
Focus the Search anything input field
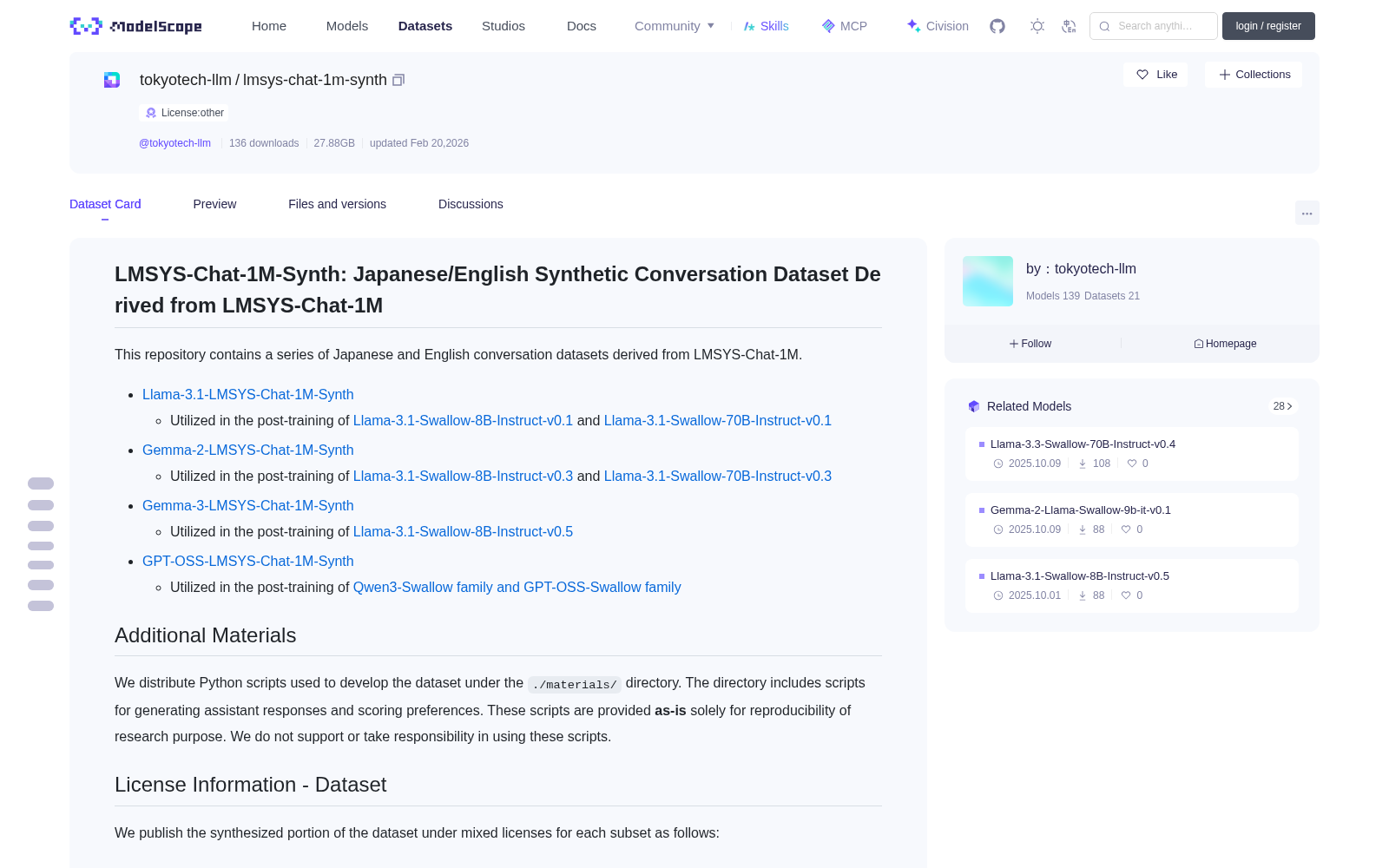tap(1154, 26)
